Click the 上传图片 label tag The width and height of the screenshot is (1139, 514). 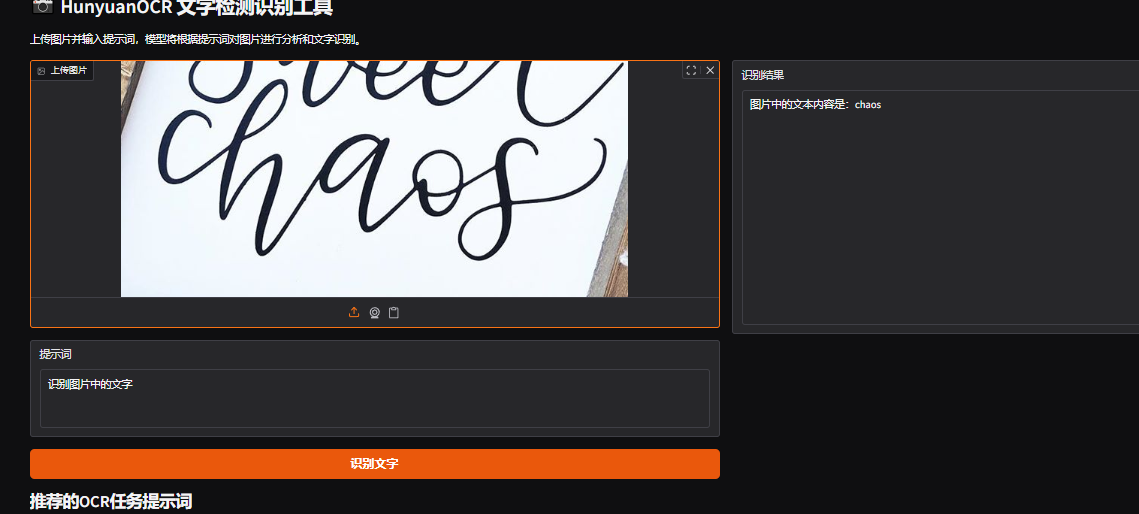click(x=69, y=72)
